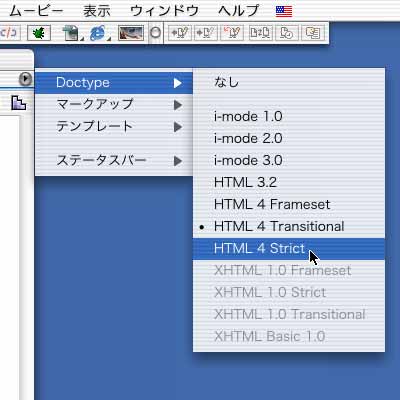Open the ウィンドウ menu

click(164, 11)
